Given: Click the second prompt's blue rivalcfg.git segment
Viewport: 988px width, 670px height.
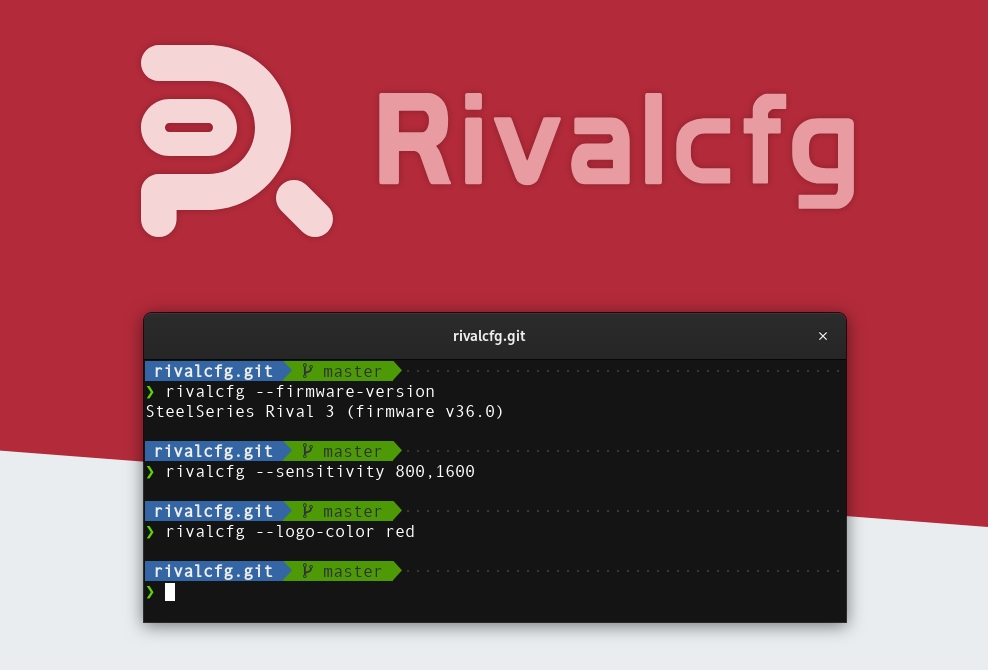Looking at the screenshot, I should [213, 451].
